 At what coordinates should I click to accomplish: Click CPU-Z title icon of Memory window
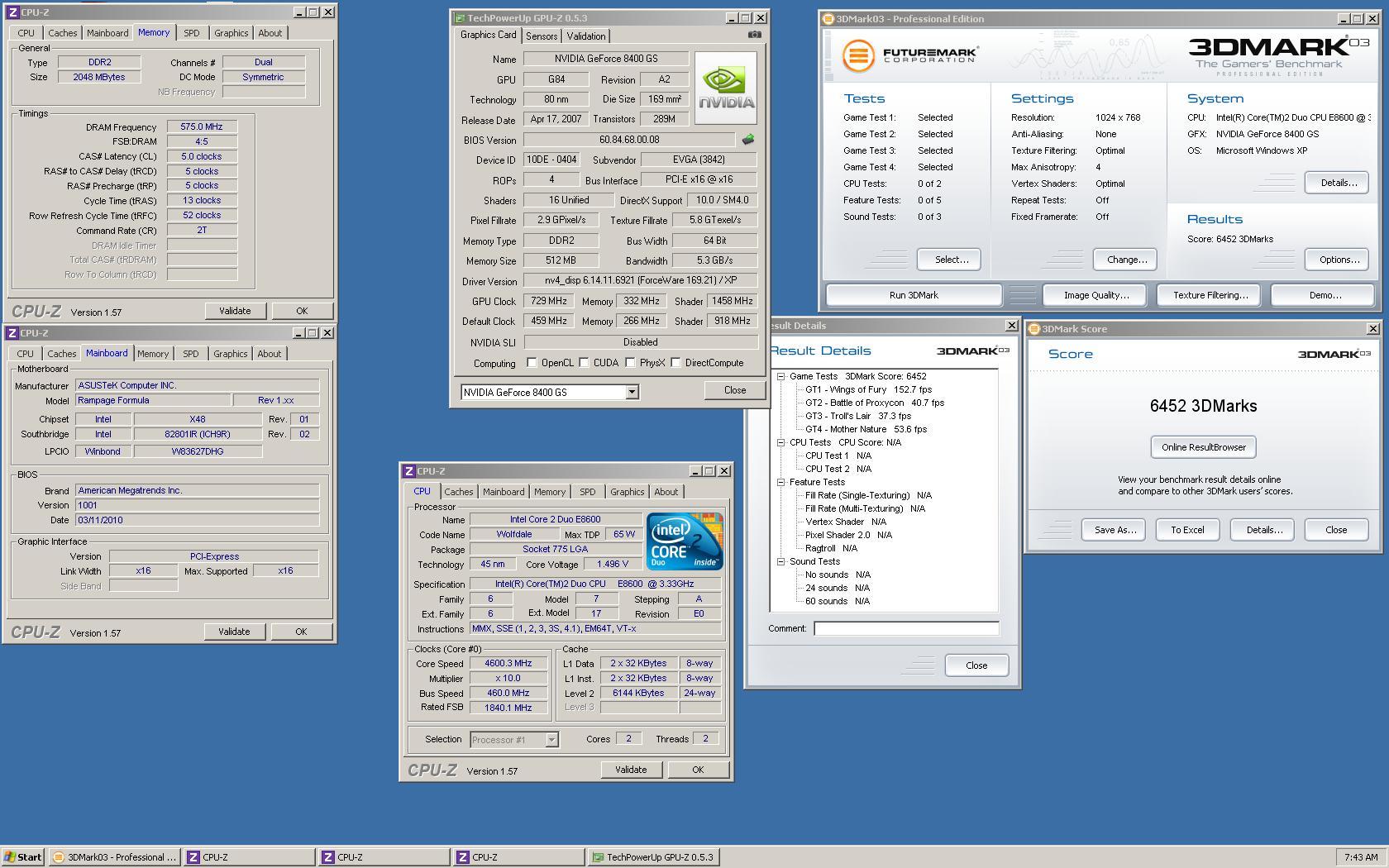(12, 12)
